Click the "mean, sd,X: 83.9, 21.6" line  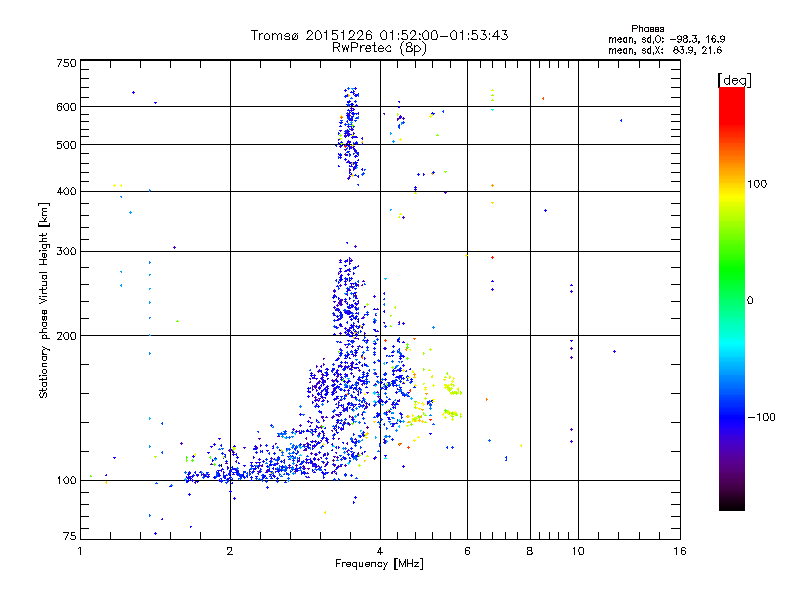coord(665,50)
